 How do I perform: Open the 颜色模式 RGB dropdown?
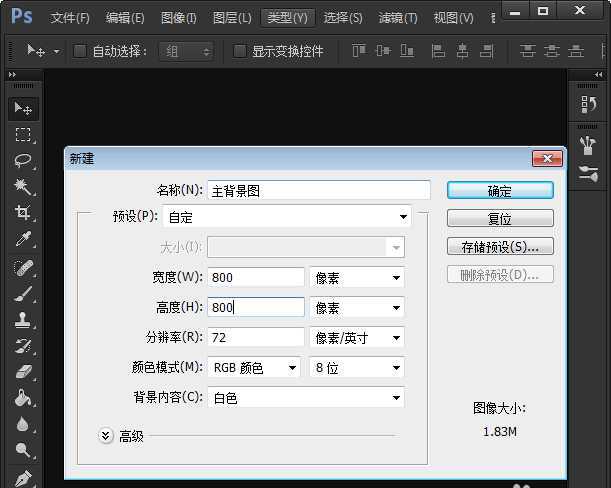[255, 368]
